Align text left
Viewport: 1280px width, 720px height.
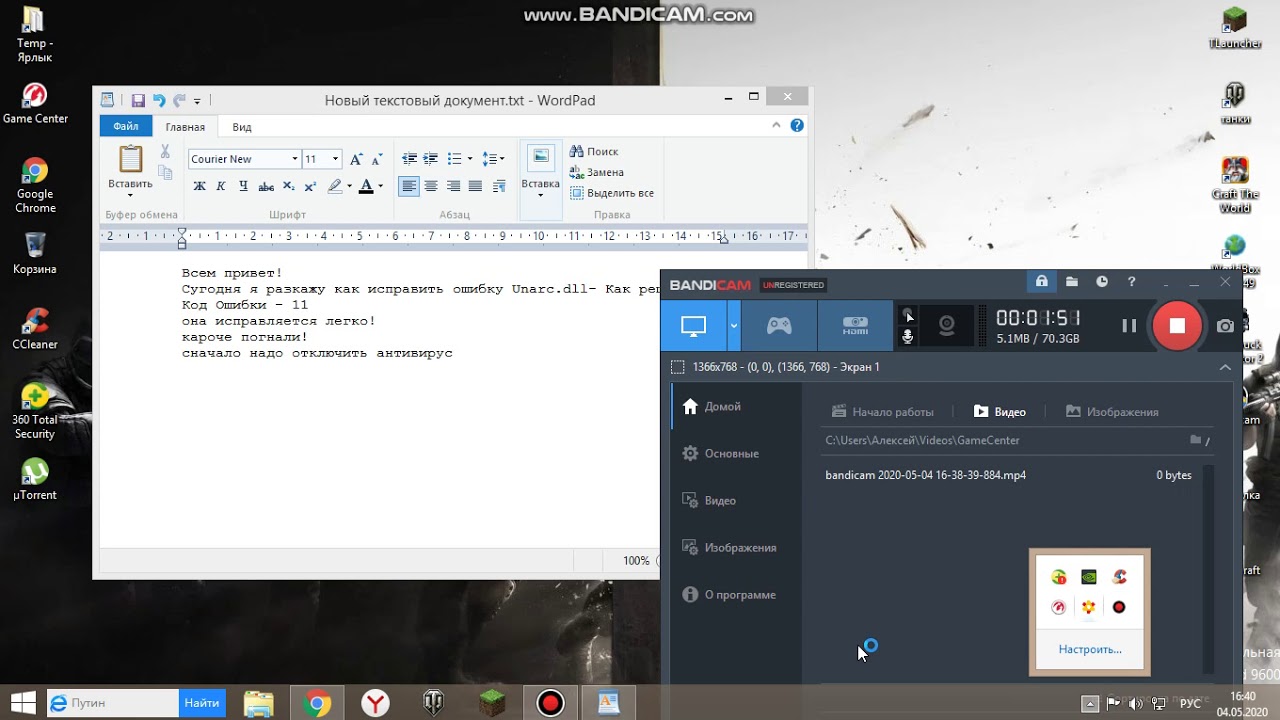point(409,186)
